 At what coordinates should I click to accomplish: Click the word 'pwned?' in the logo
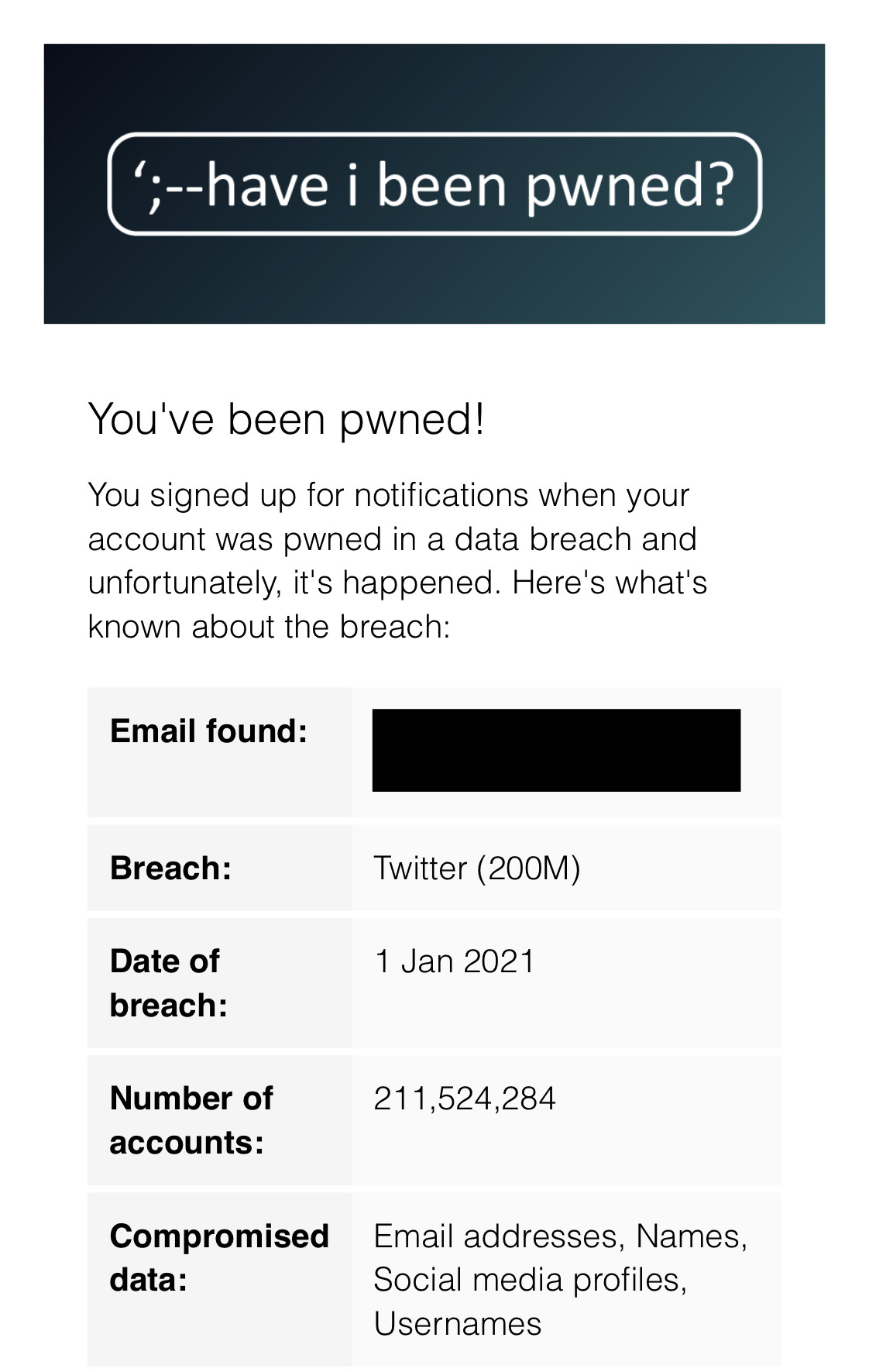point(629,186)
